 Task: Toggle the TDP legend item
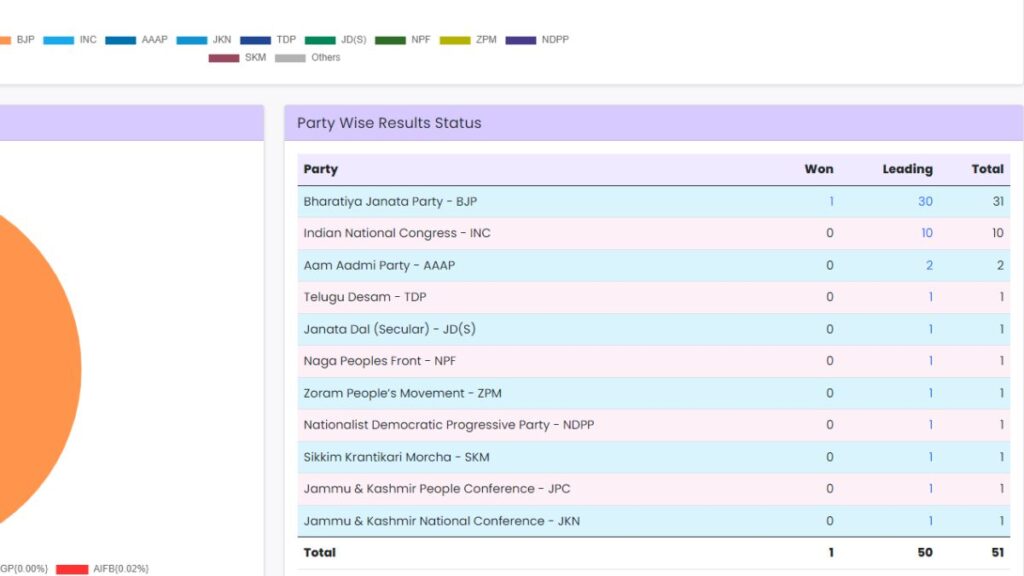(x=255, y=40)
